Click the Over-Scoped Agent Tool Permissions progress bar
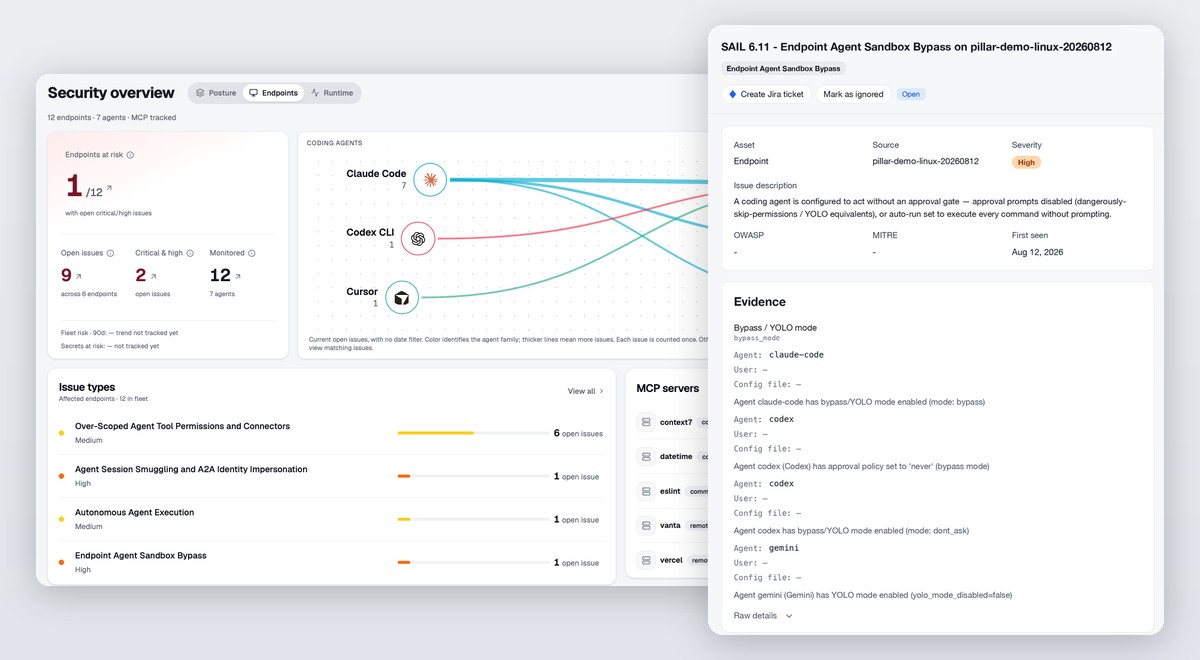 (x=472, y=433)
